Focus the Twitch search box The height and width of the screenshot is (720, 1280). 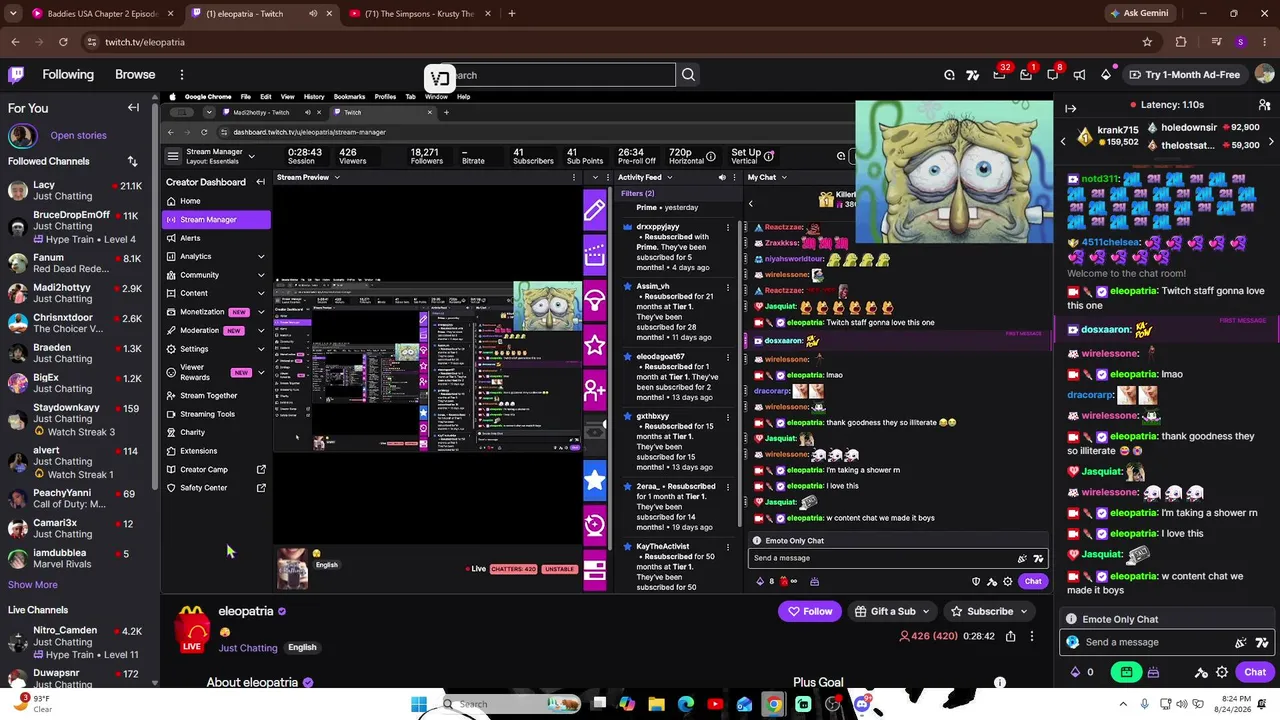click(552, 75)
